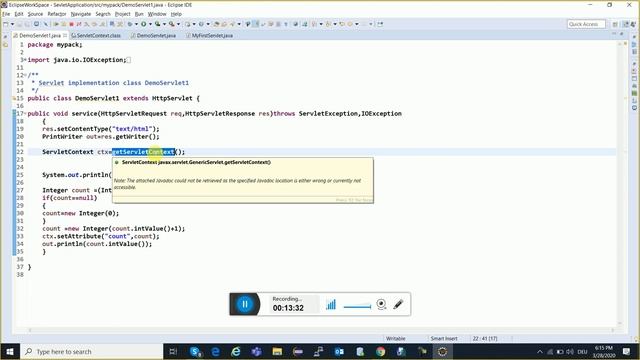
Task: Click the PrintWriter out=res.getWriter() line
Action: click(101, 137)
